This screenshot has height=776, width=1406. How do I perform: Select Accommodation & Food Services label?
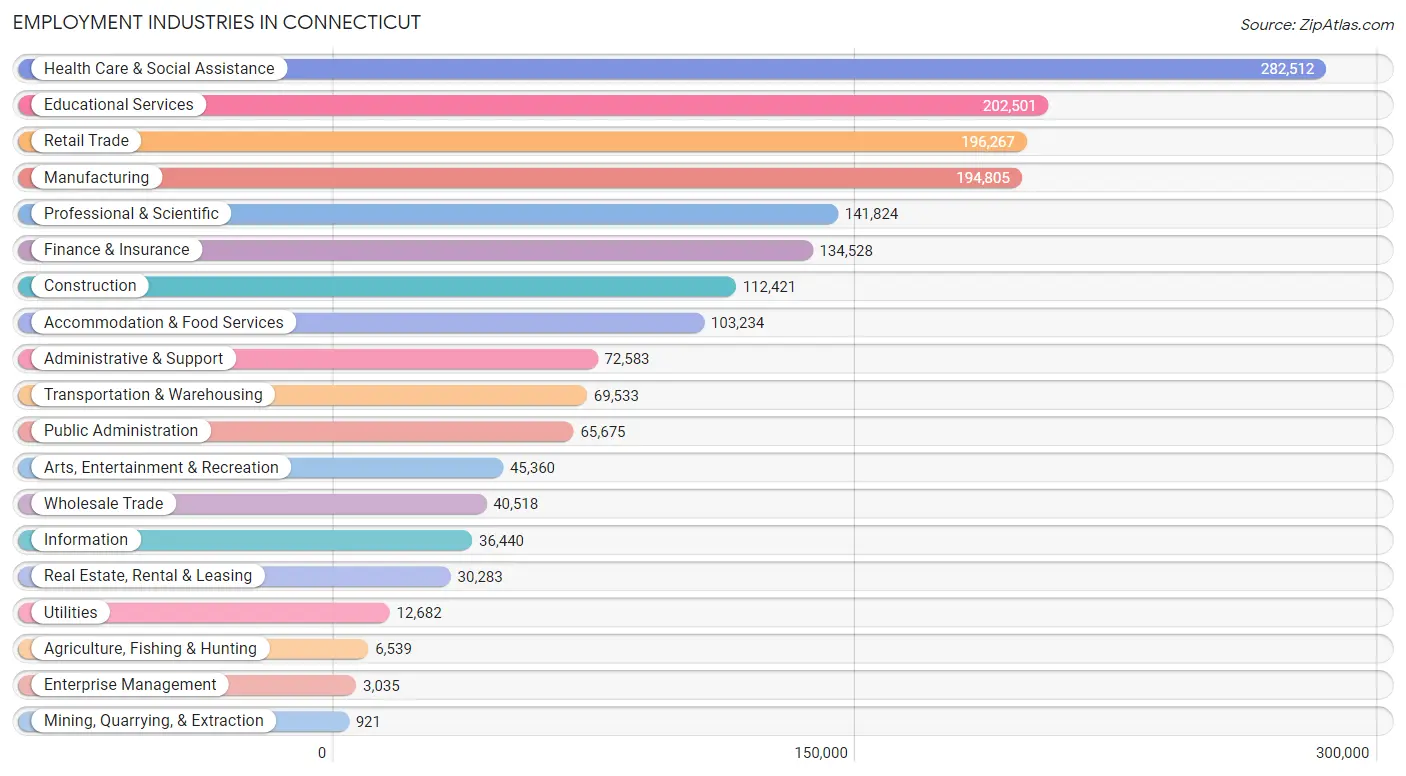[x=164, y=323]
